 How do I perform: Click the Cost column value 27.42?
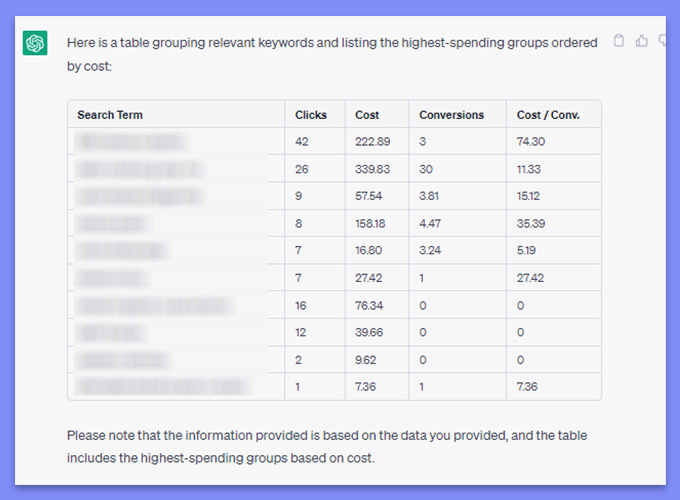point(369,278)
